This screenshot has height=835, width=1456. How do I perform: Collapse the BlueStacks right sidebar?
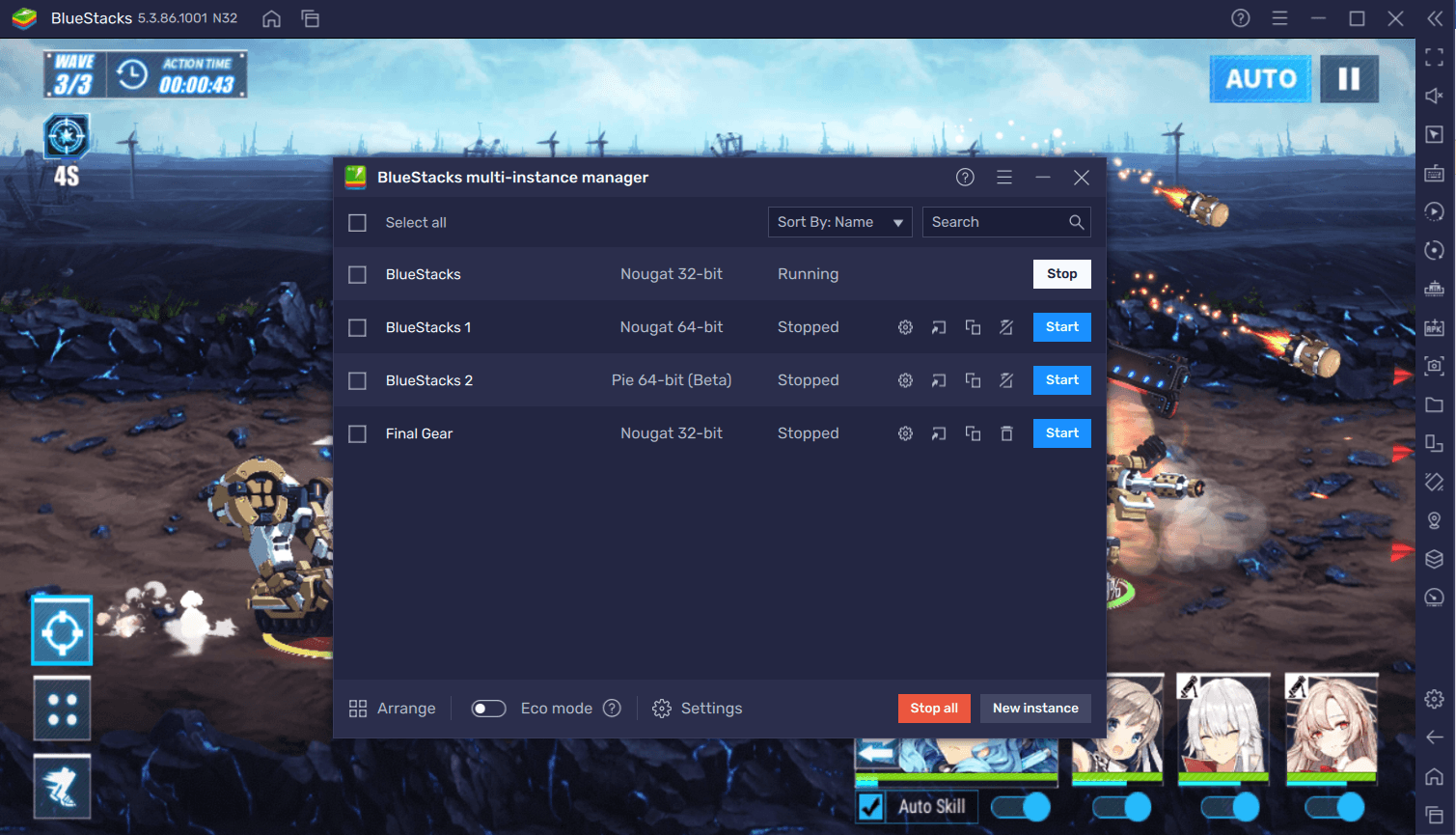1435,18
